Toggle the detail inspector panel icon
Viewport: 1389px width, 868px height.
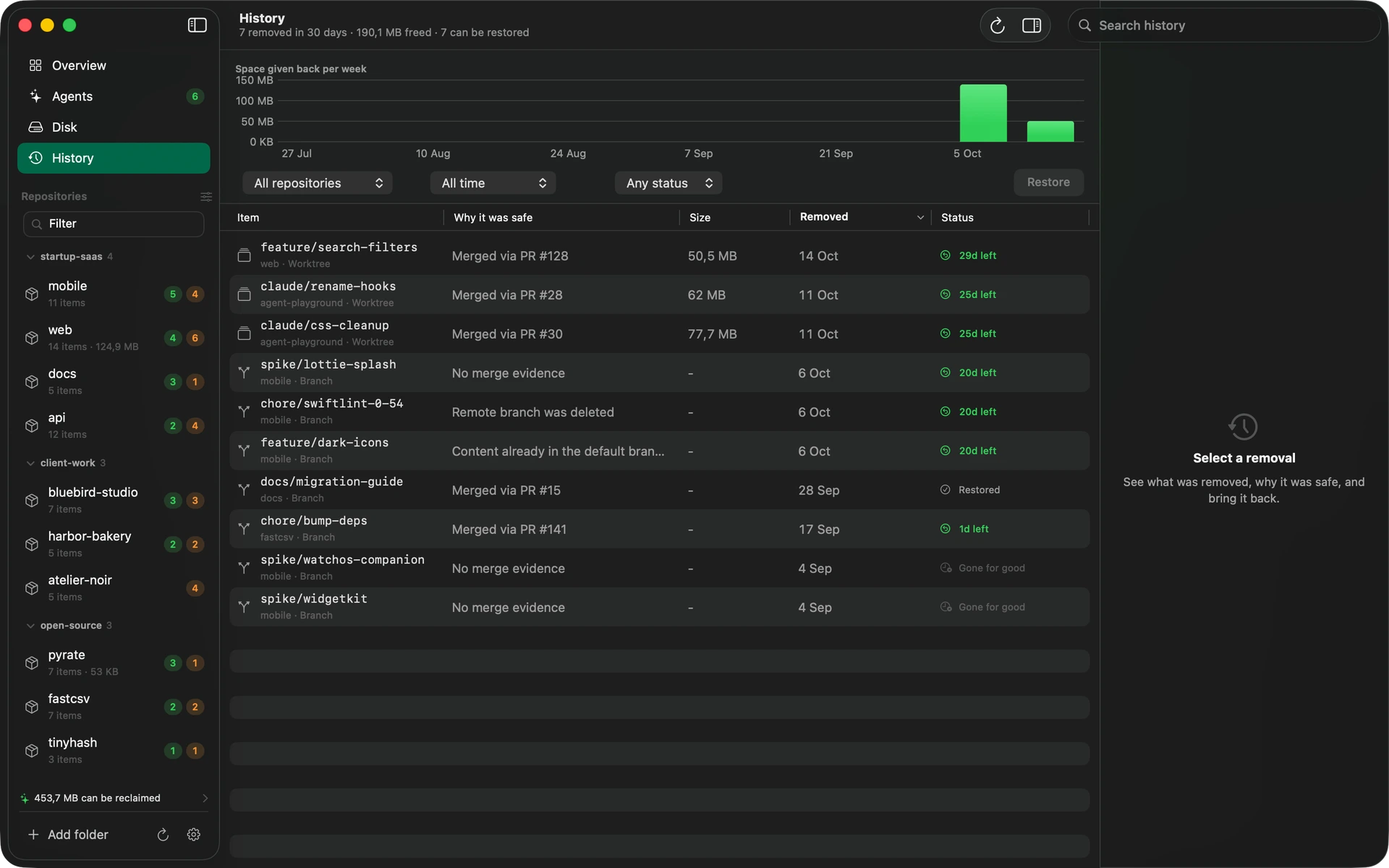(x=1032, y=25)
